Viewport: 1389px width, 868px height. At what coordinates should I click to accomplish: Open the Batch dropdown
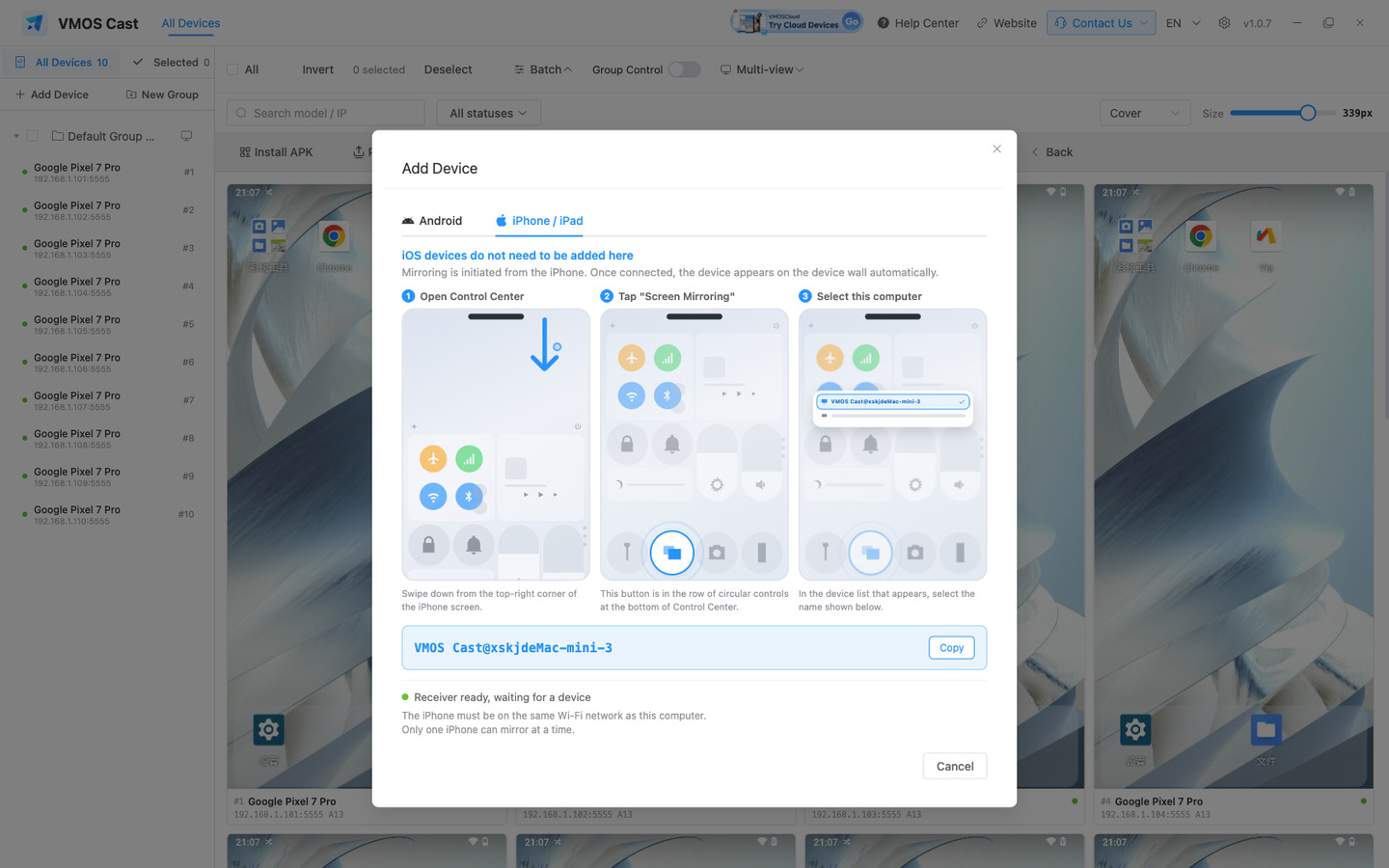[543, 69]
